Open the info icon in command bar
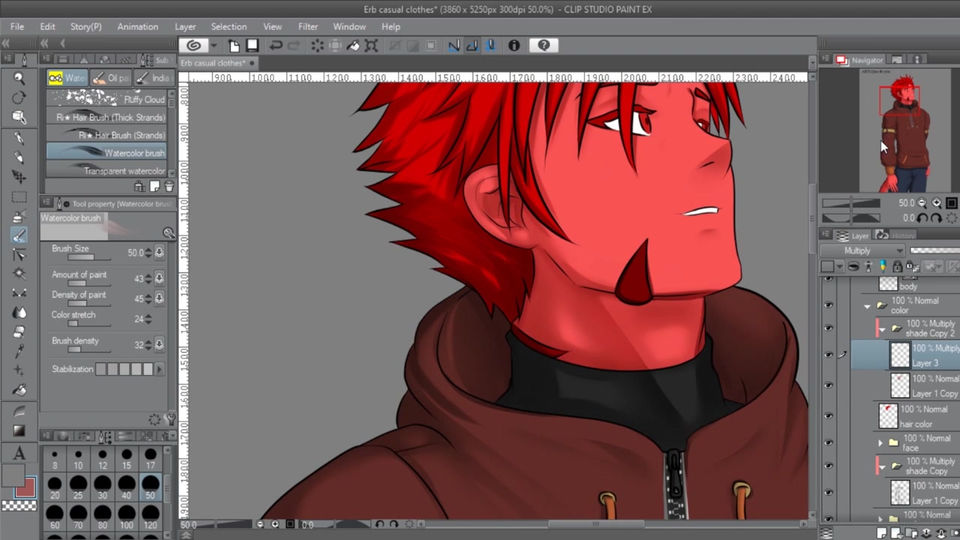This screenshot has width=960, height=540. pos(514,45)
